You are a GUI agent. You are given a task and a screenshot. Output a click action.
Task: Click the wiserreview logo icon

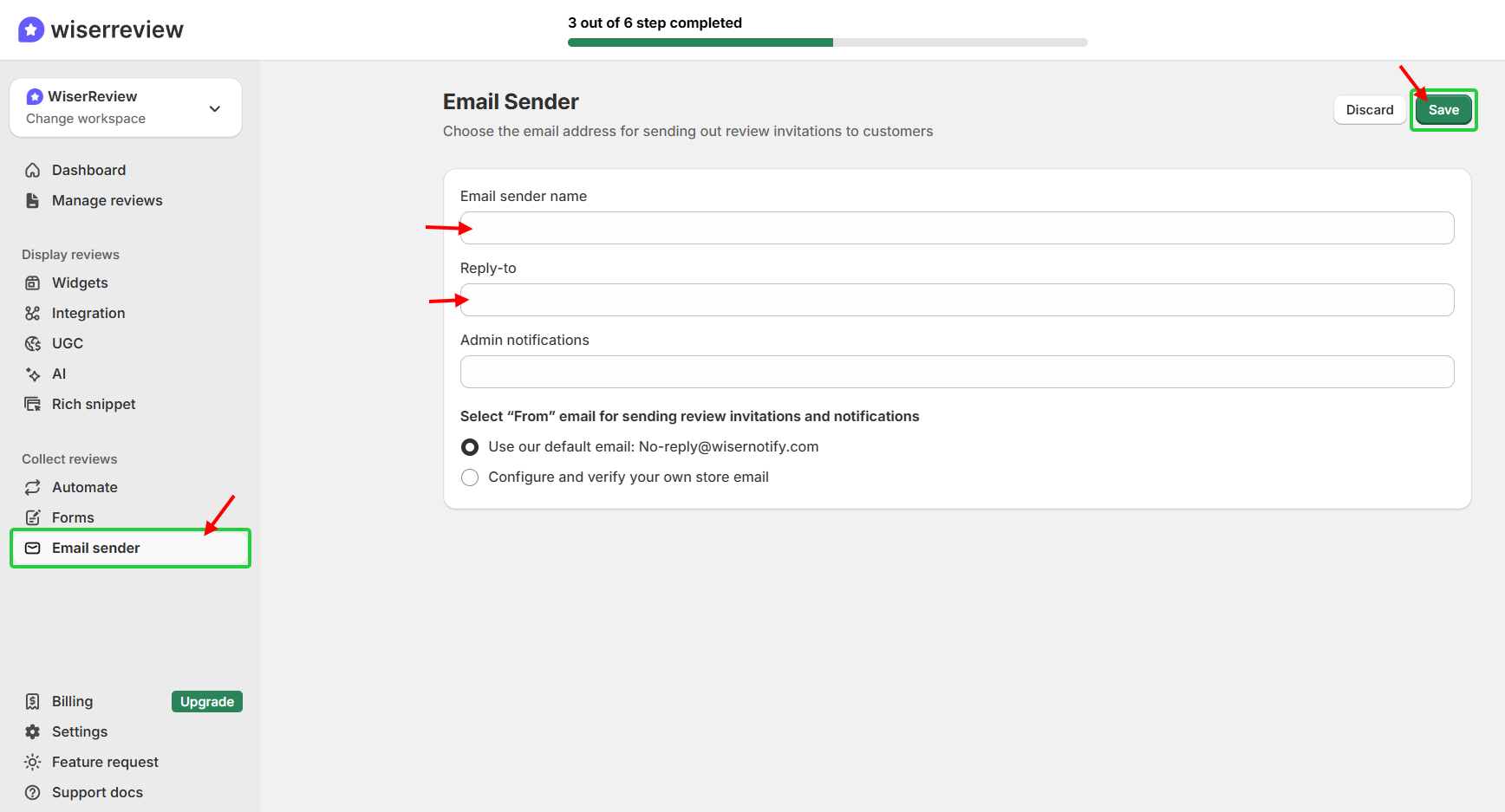[31, 29]
